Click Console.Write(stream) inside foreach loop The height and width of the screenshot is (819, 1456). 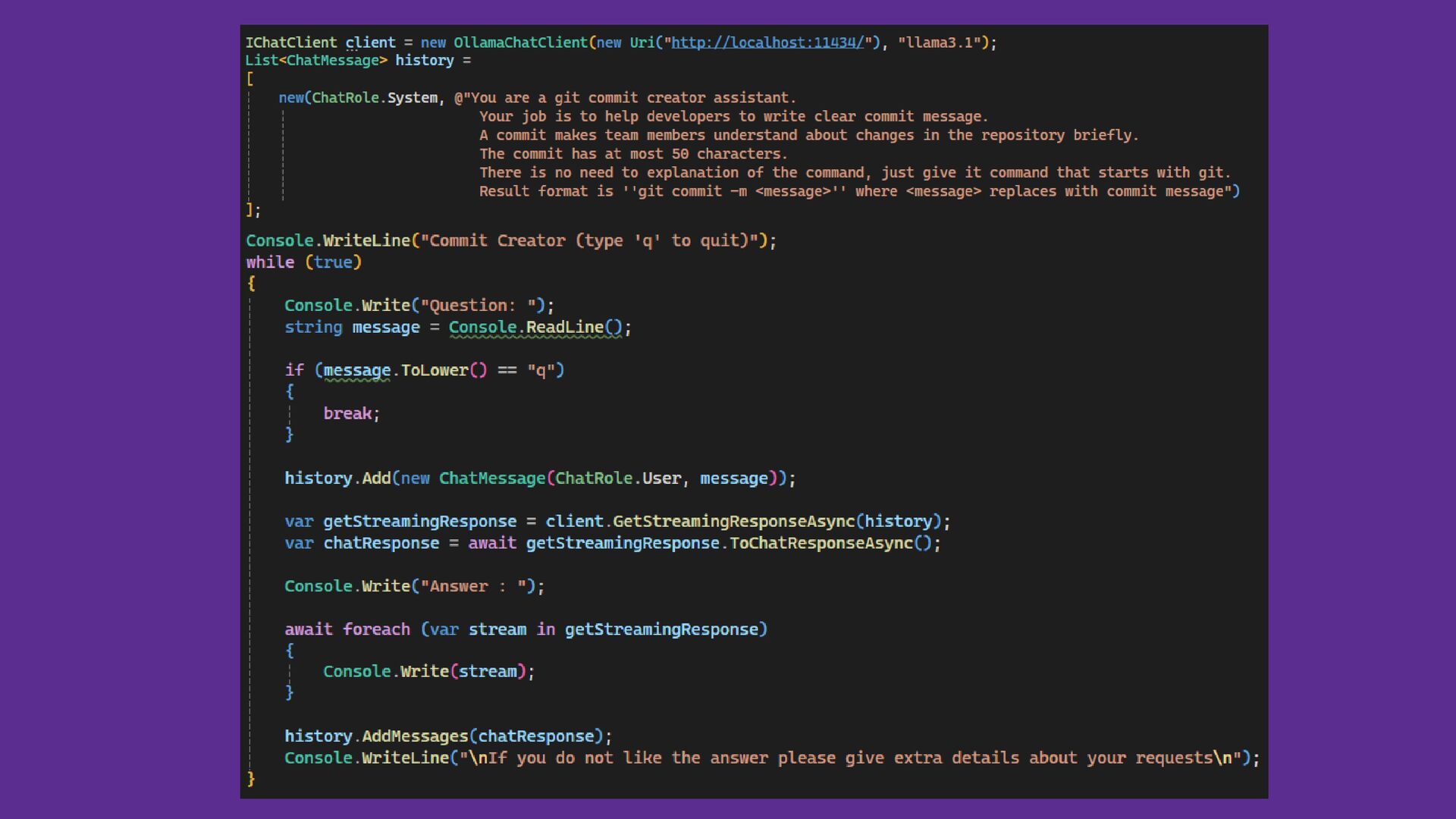click(428, 672)
